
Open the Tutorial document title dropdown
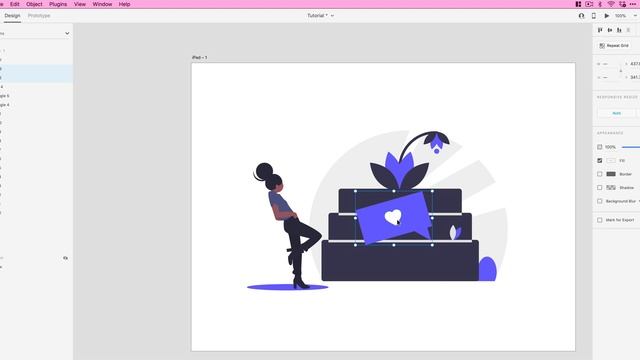click(320, 16)
